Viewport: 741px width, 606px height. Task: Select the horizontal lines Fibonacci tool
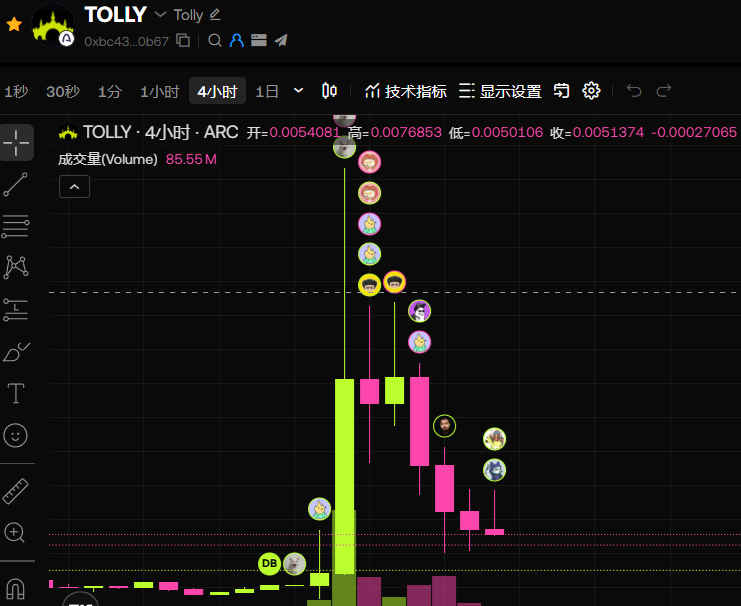coord(16,226)
